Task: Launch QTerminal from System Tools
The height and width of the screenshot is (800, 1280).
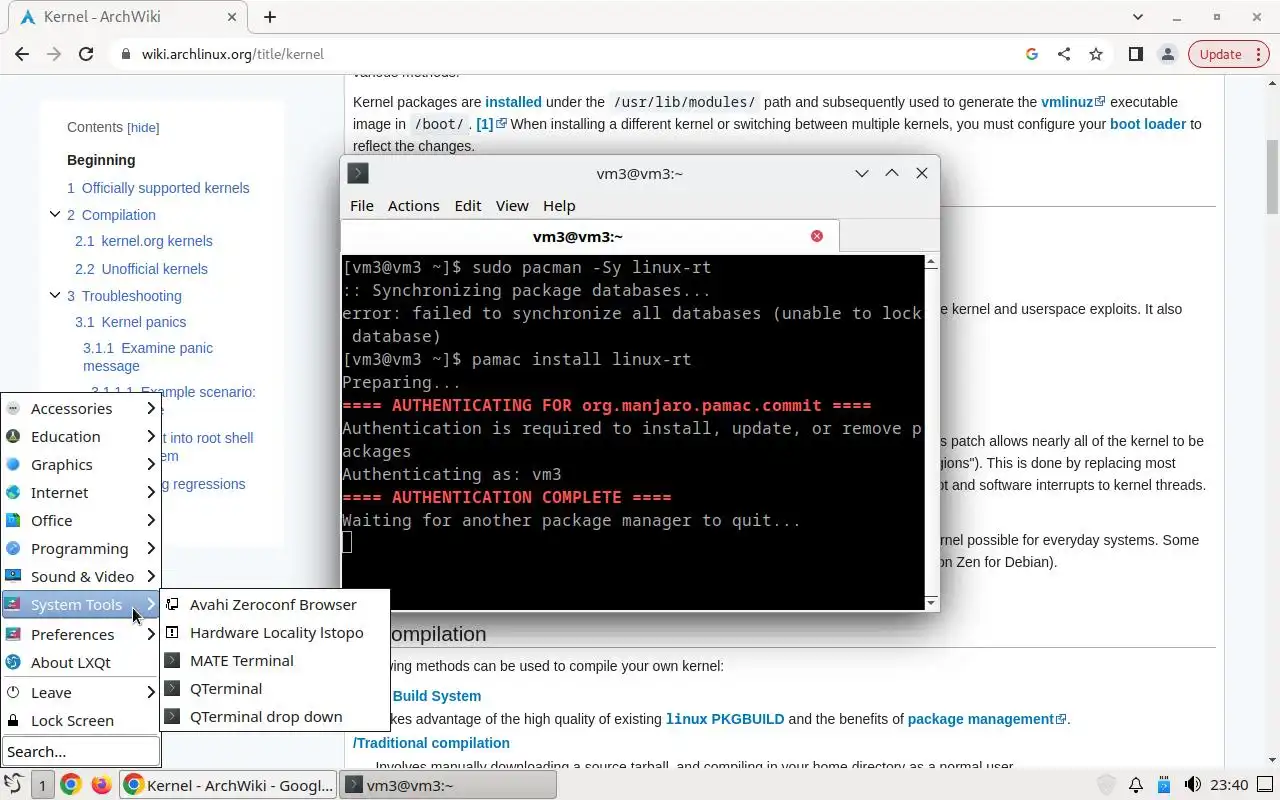Action: (274, 688)
